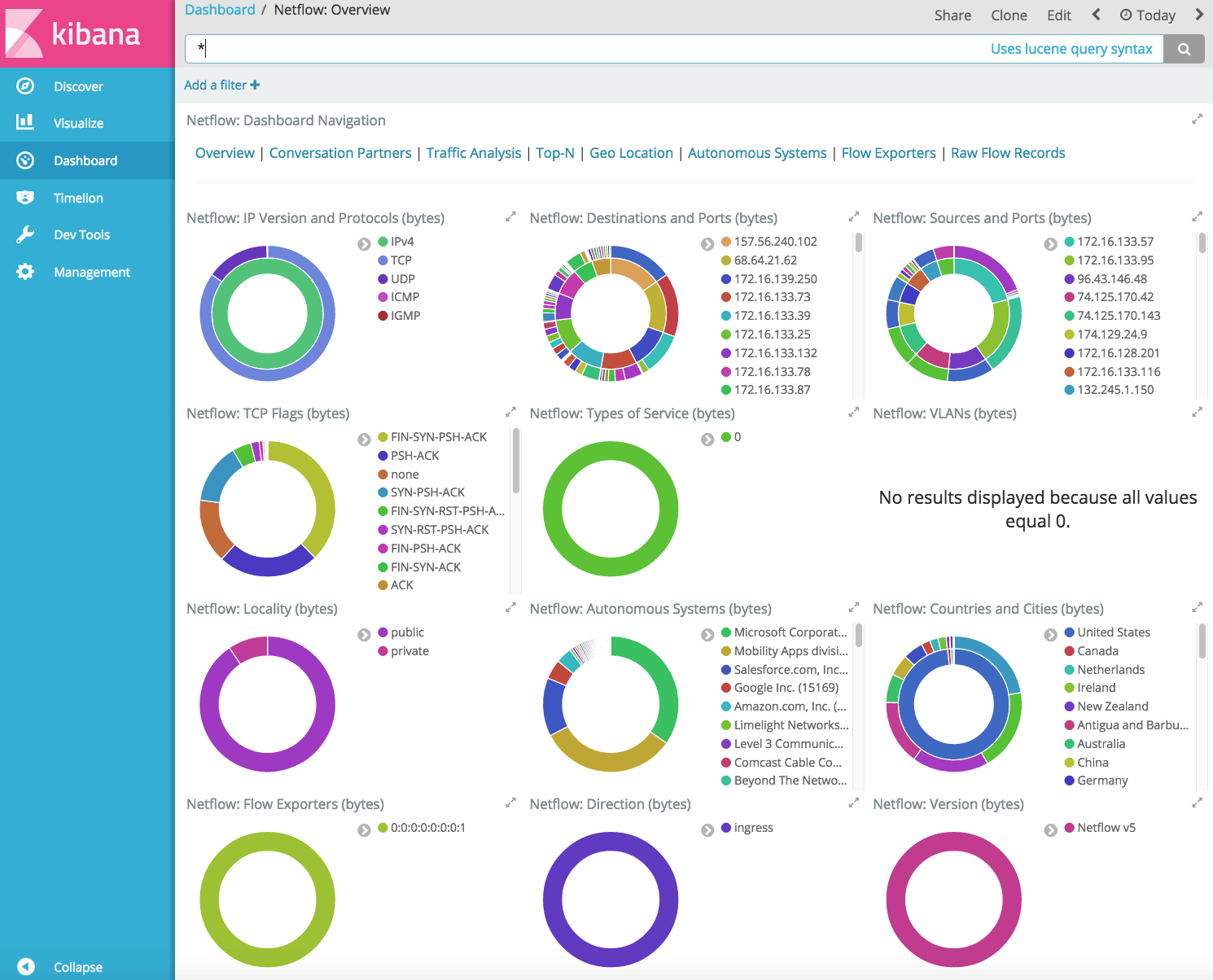Click the Add a filter link

221,85
